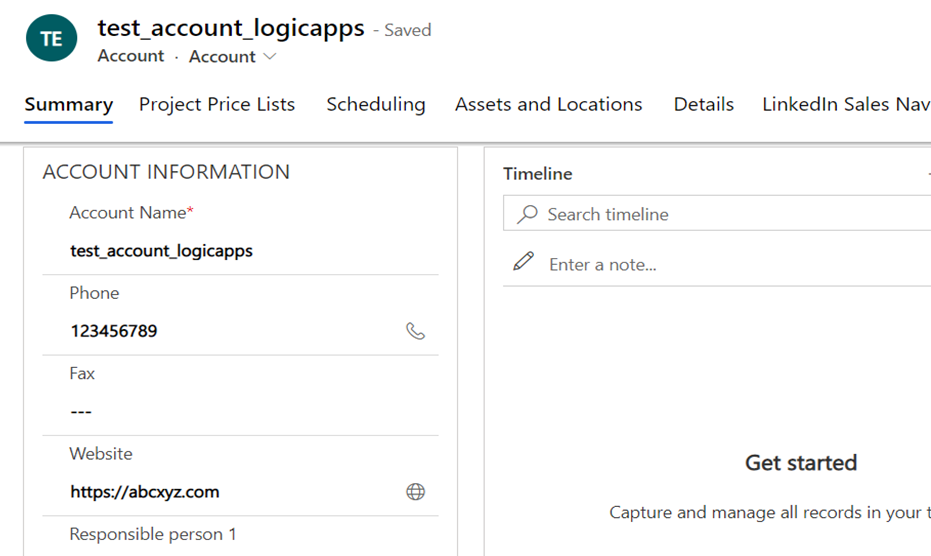The height and width of the screenshot is (556, 931).
Task: Go to the Scheduling tab
Action: coord(376,105)
